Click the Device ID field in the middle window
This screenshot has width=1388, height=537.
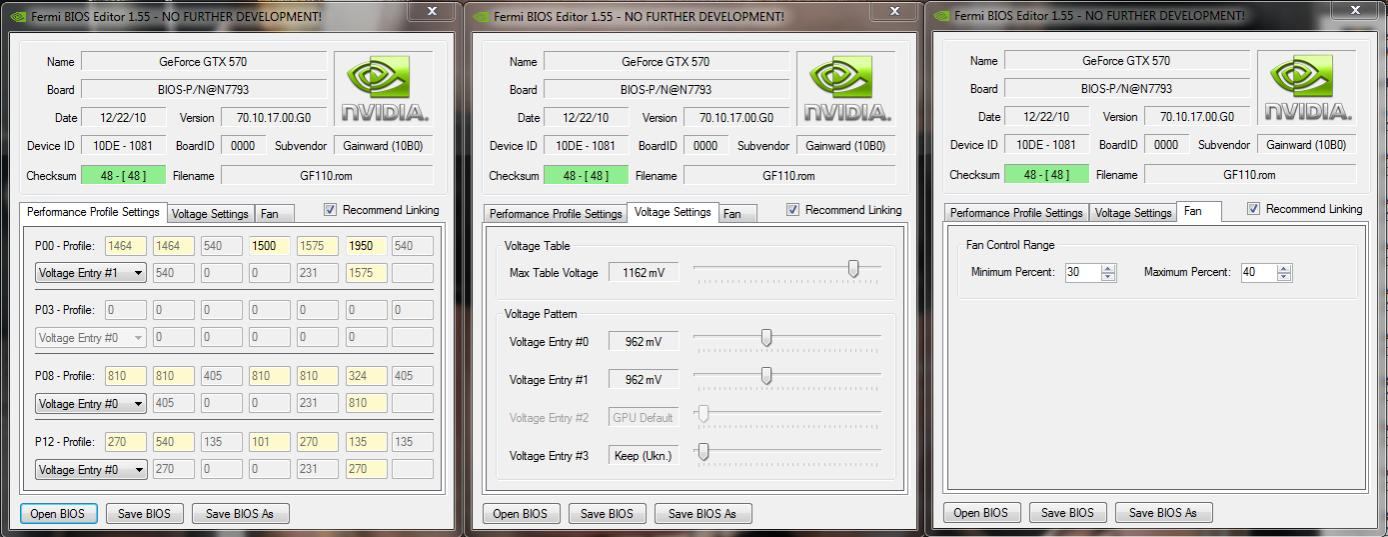click(x=586, y=146)
